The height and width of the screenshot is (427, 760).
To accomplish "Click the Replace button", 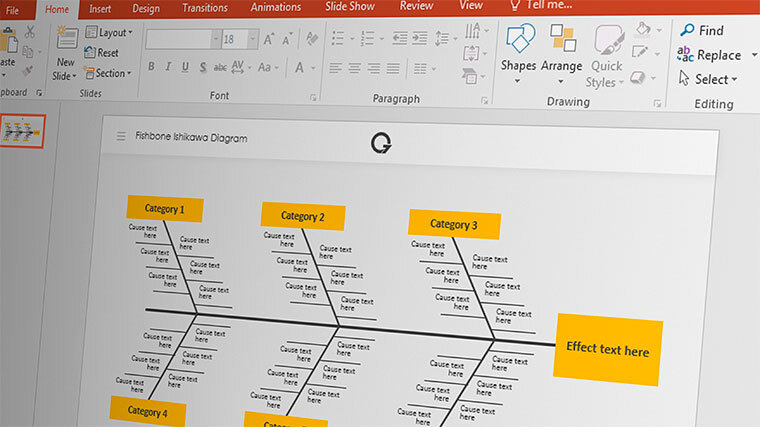I will tap(710, 55).
